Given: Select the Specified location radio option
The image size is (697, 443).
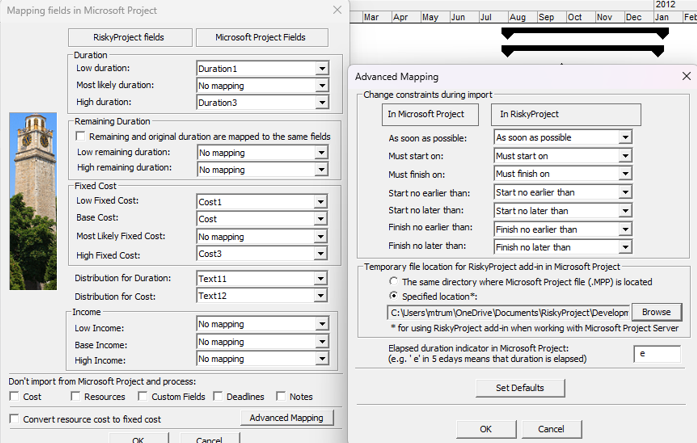Looking at the screenshot, I should tap(393, 295).
